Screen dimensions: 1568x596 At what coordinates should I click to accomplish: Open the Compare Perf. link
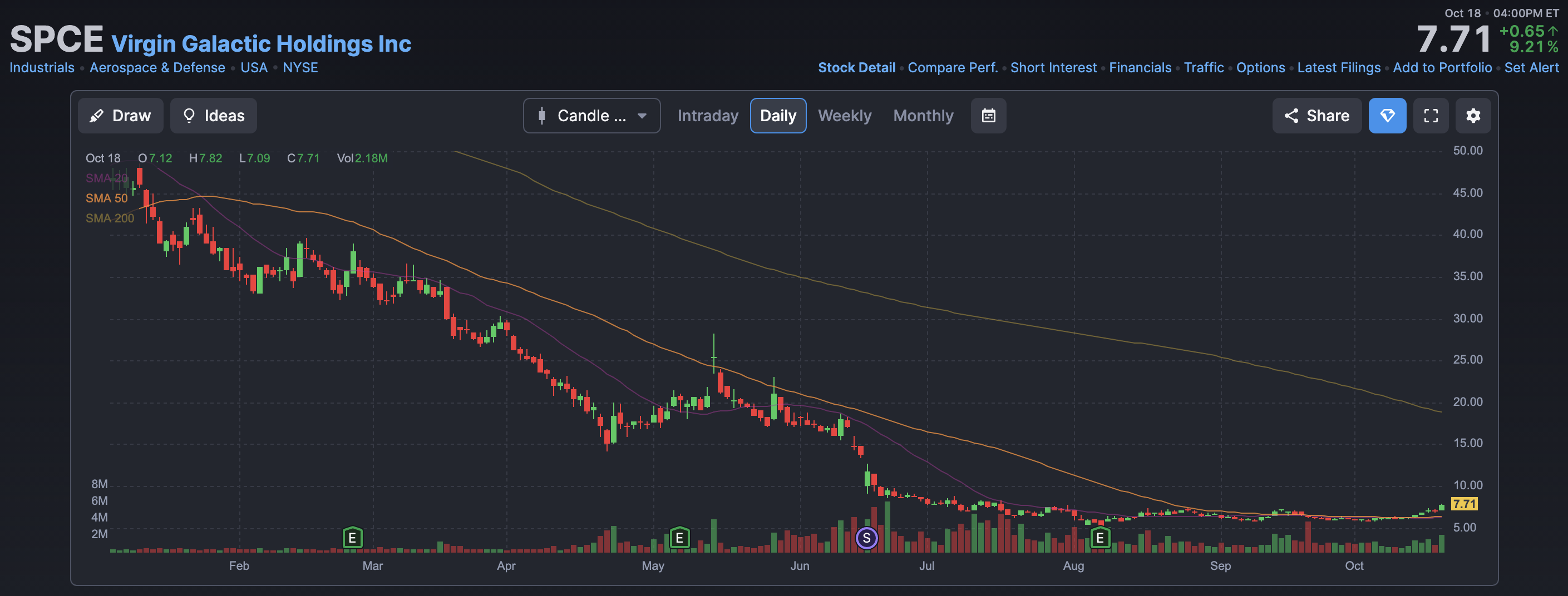[x=953, y=67]
